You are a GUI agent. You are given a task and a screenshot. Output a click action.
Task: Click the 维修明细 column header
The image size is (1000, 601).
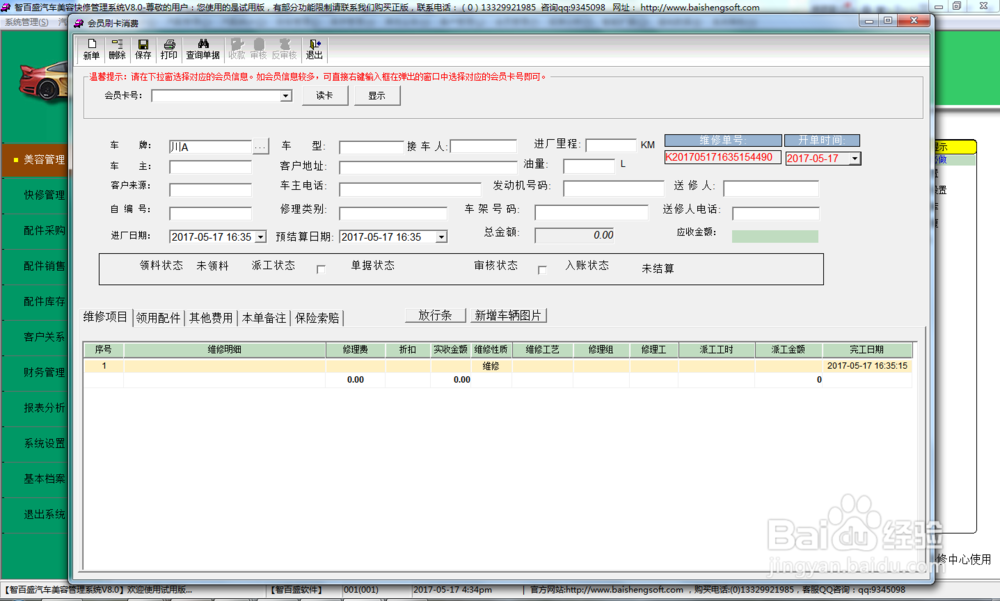pyautogui.click(x=224, y=350)
